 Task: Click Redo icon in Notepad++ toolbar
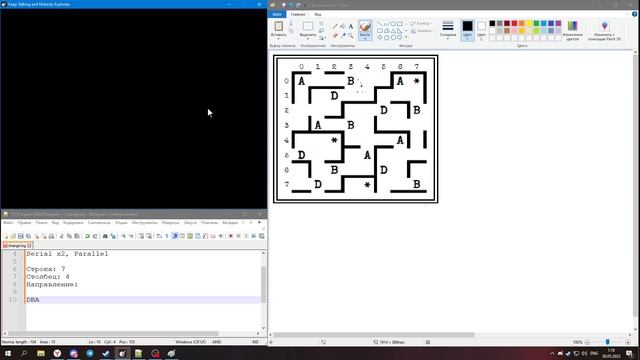coord(95,236)
